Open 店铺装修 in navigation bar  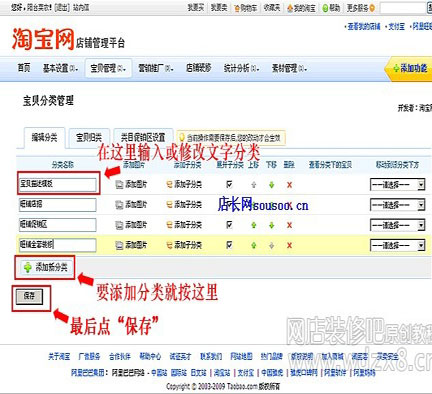(198, 68)
